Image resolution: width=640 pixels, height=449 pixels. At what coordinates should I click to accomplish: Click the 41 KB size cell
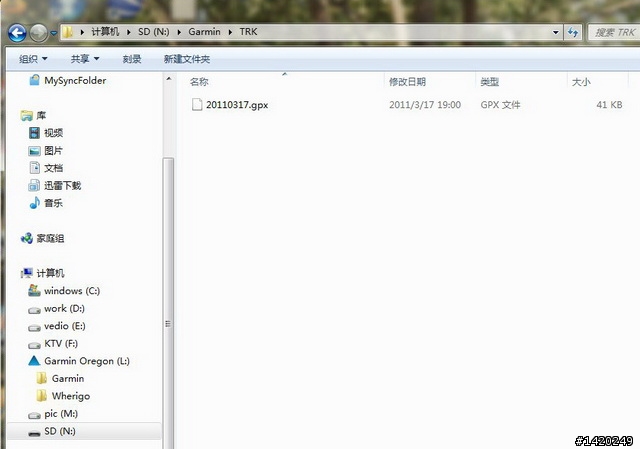(x=609, y=105)
